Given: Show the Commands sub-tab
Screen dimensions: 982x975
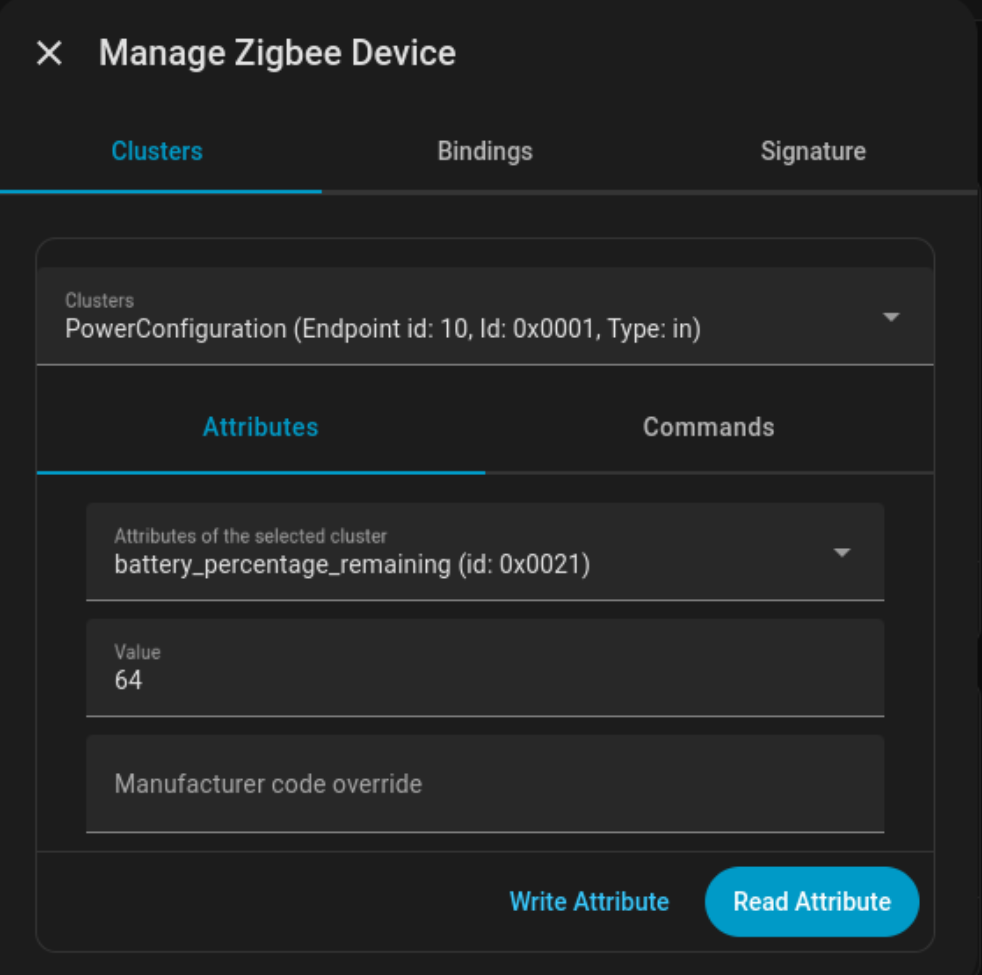Looking at the screenshot, I should click(708, 428).
